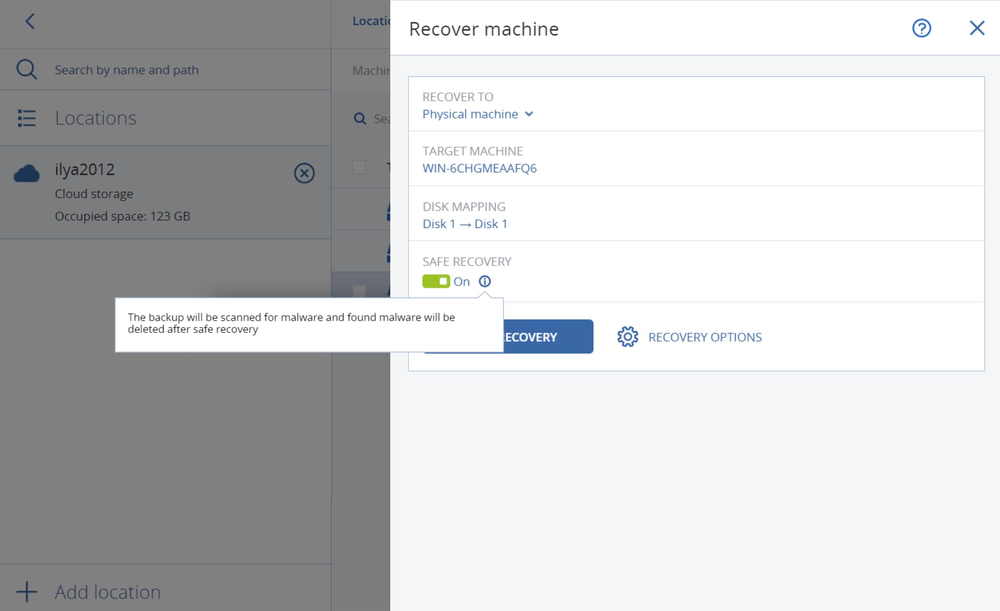
Task: Click the Safe Recovery info icon
Action: 484,281
